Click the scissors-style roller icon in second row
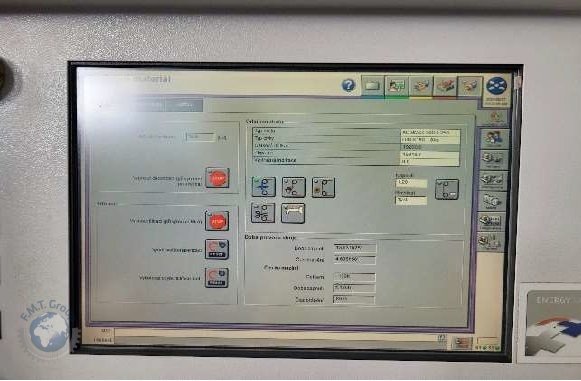The height and width of the screenshot is (381, 581). pos(263,213)
